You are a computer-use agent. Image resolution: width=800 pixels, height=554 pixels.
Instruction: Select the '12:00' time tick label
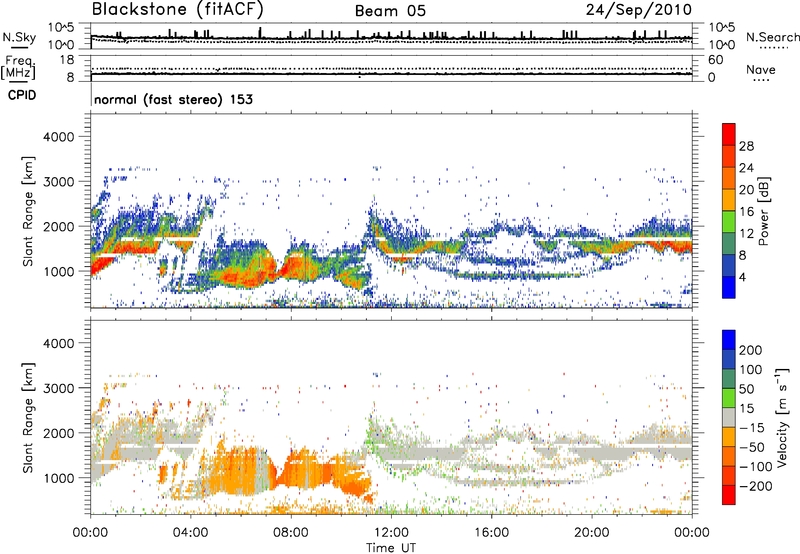[x=391, y=533]
